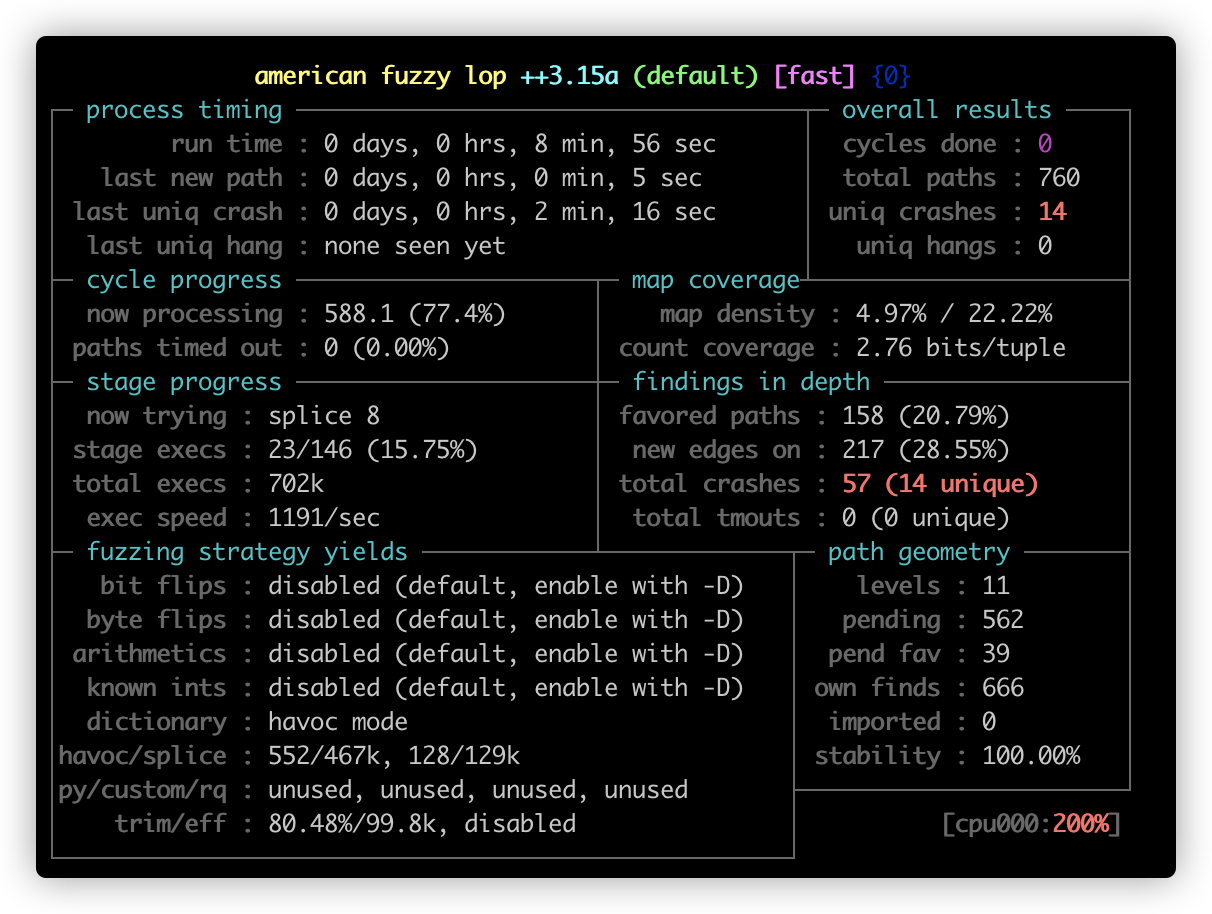Image resolution: width=1212 pixels, height=914 pixels.
Task: Click total tmouts value "0 (0 unique)"
Action: [926, 518]
